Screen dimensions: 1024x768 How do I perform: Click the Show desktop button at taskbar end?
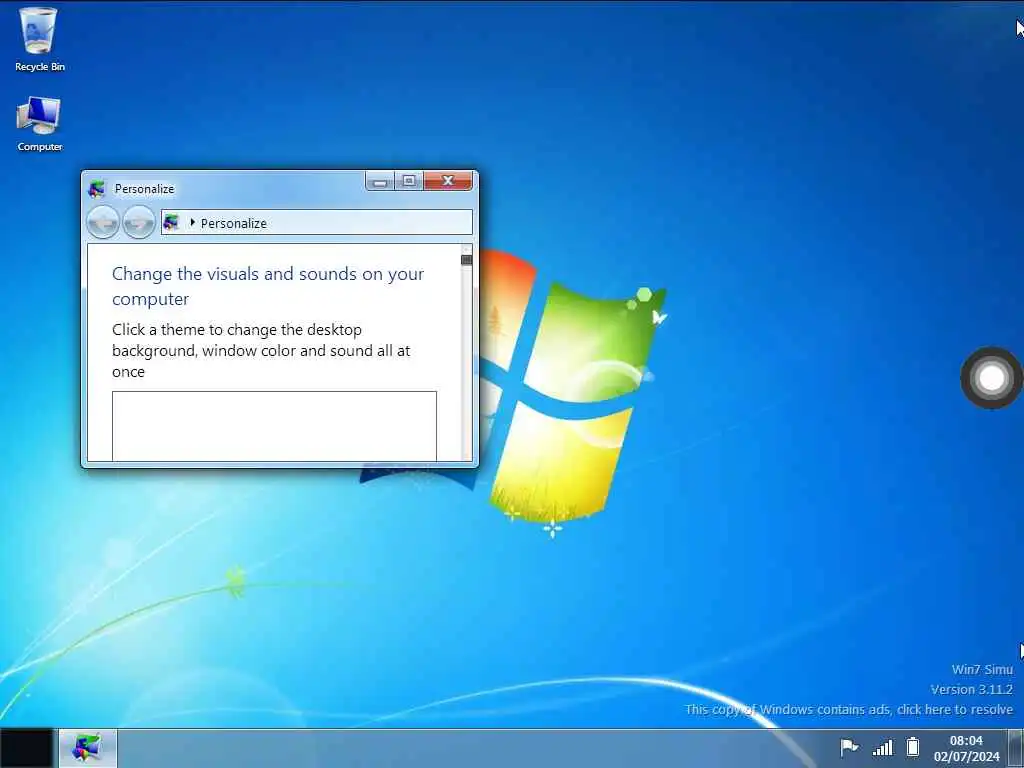pyautogui.click(x=1016, y=748)
